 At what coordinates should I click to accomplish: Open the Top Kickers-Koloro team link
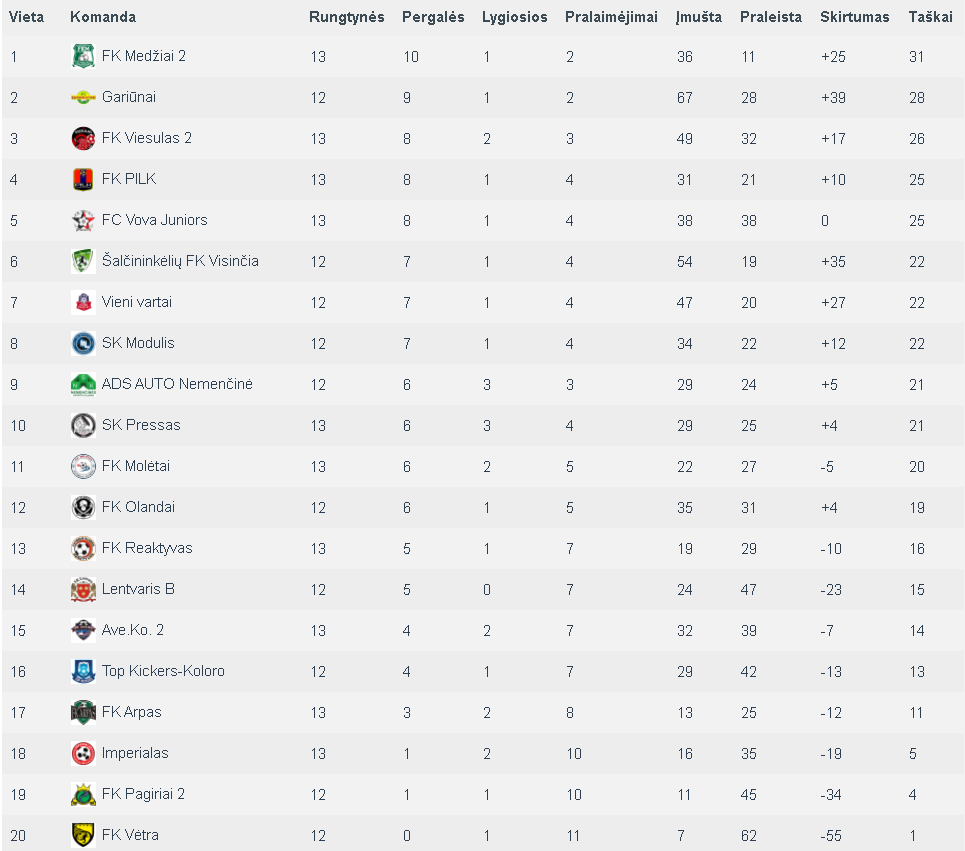(163, 671)
